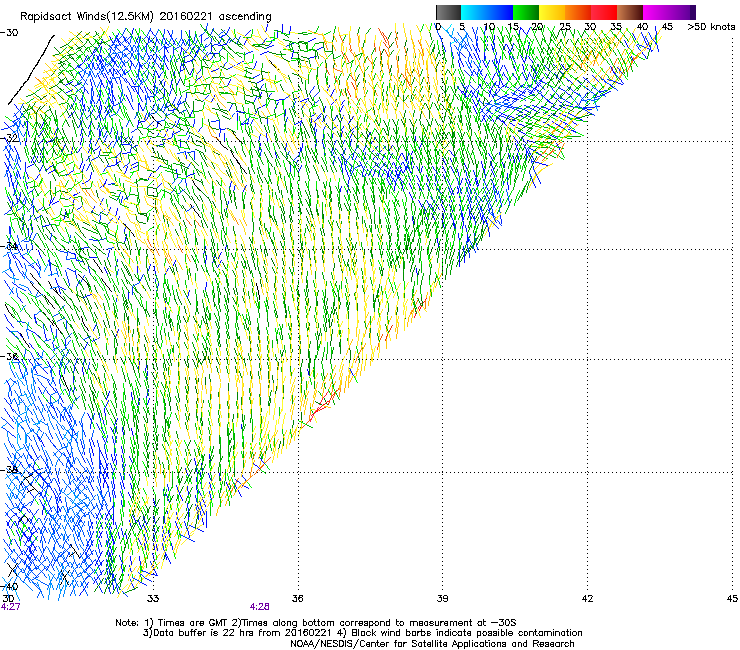Click the cyan-blue 5-15 knots legend segment

(487, 12)
